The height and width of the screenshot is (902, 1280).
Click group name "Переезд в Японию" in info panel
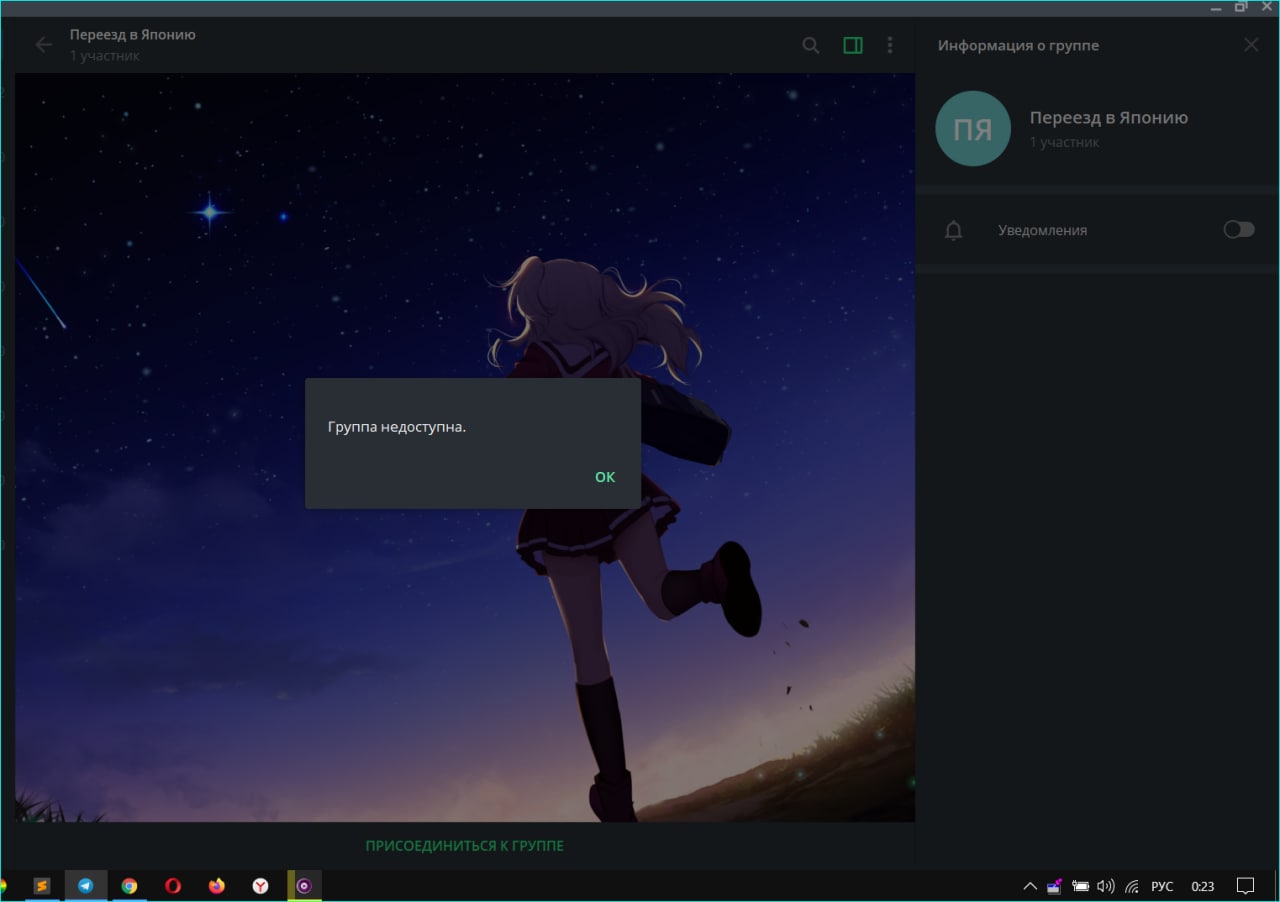coord(1109,118)
